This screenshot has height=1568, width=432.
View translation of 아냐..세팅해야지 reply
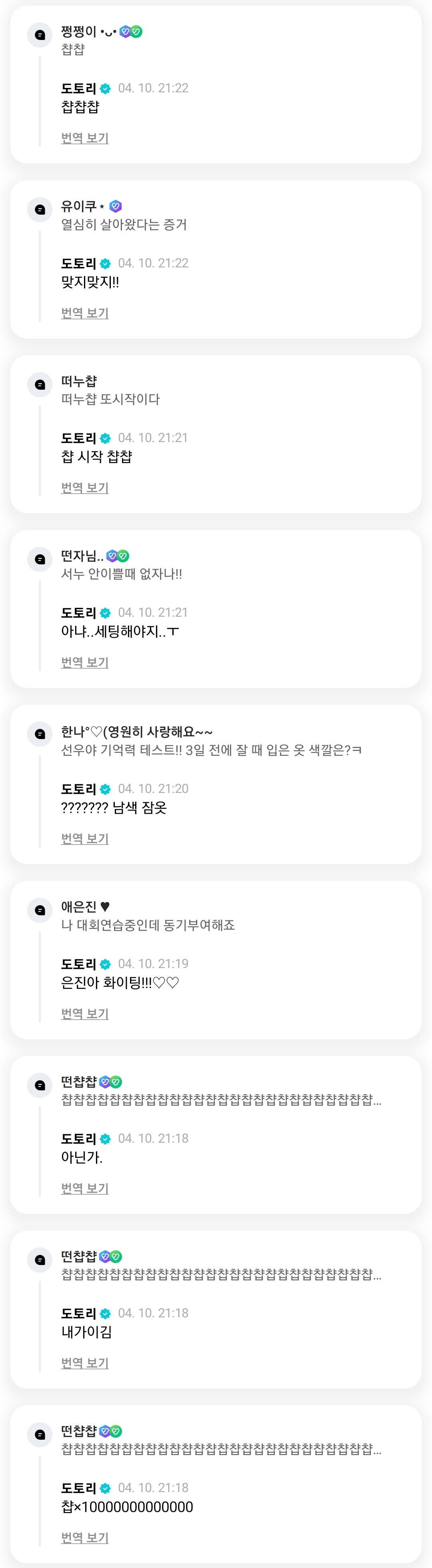coord(85,662)
